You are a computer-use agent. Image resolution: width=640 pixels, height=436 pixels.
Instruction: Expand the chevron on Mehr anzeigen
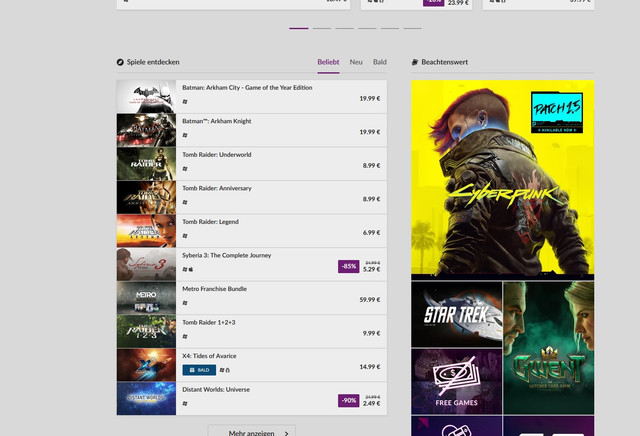coord(286,433)
